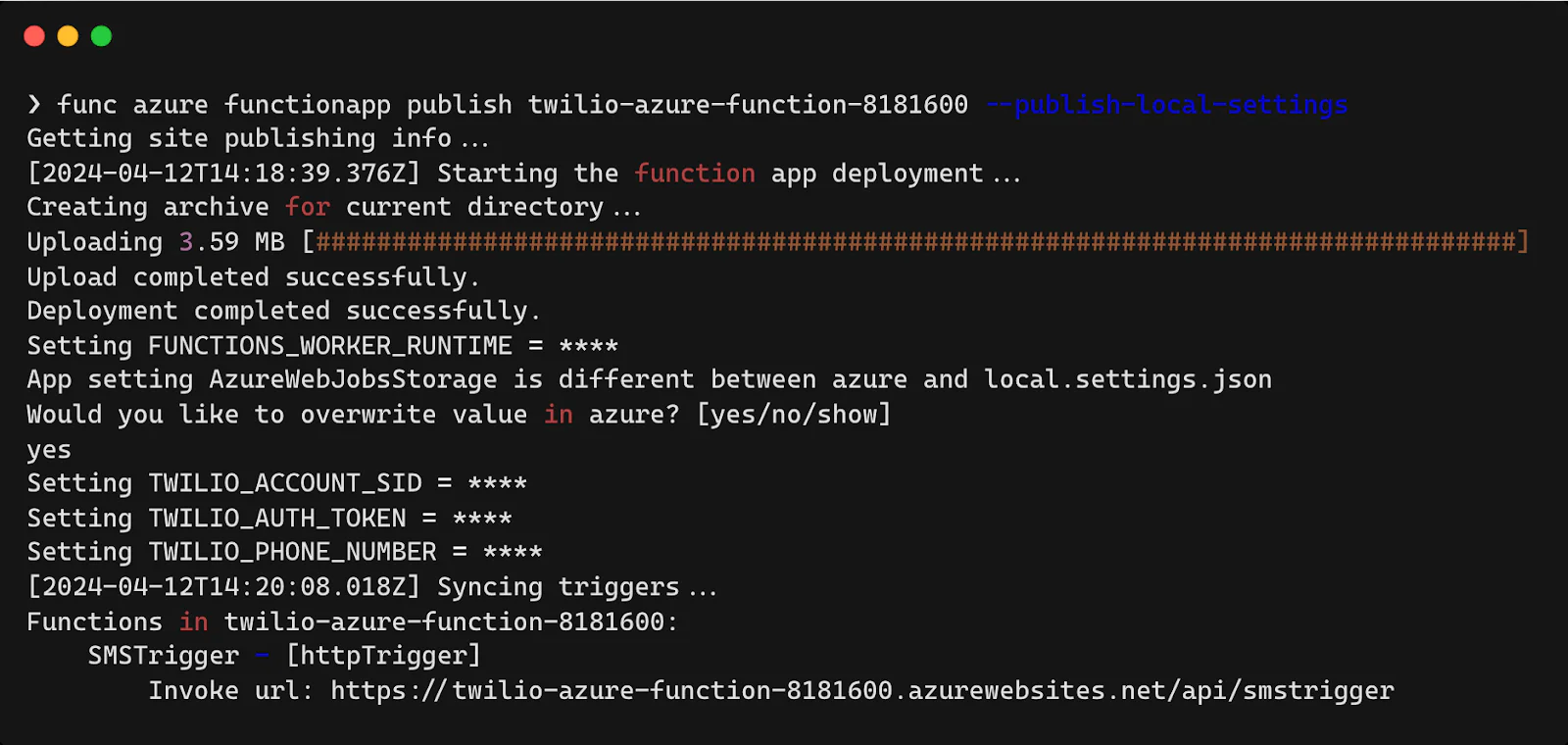This screenshot has width=1568, height=745.
Task: Click the TWILIO_ACCOUNT_SID setting line
Action: 276,482
